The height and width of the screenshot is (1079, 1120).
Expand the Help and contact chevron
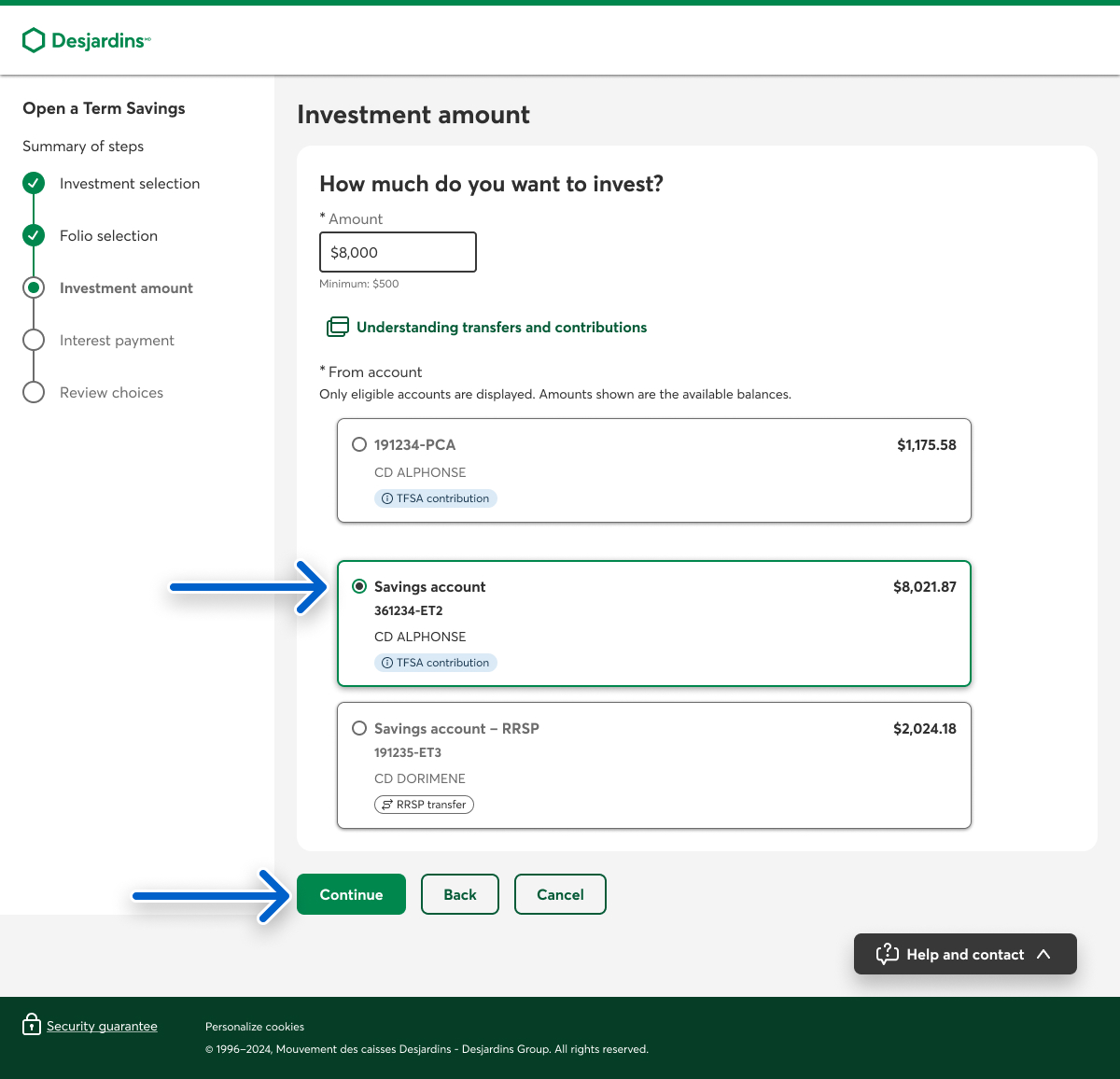(x=1043, y=954)
